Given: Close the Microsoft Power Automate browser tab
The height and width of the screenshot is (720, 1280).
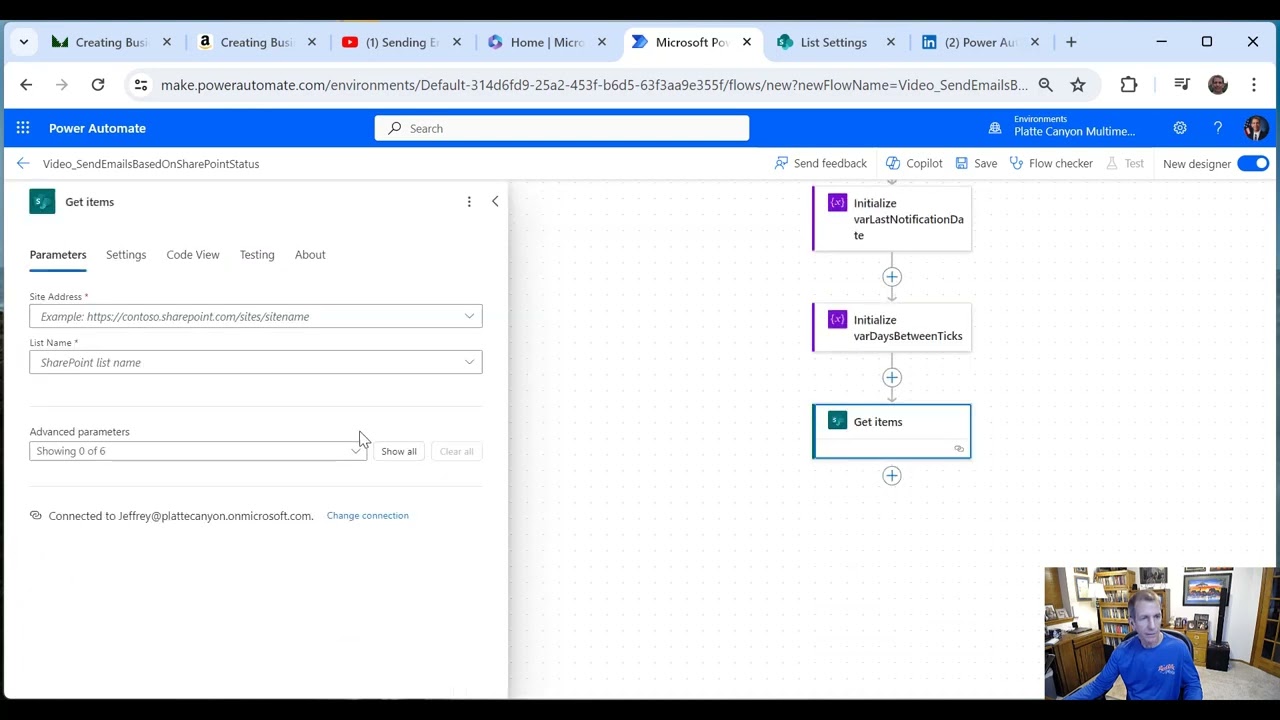Looking at the screenshot, I should [x=746, y=42].
